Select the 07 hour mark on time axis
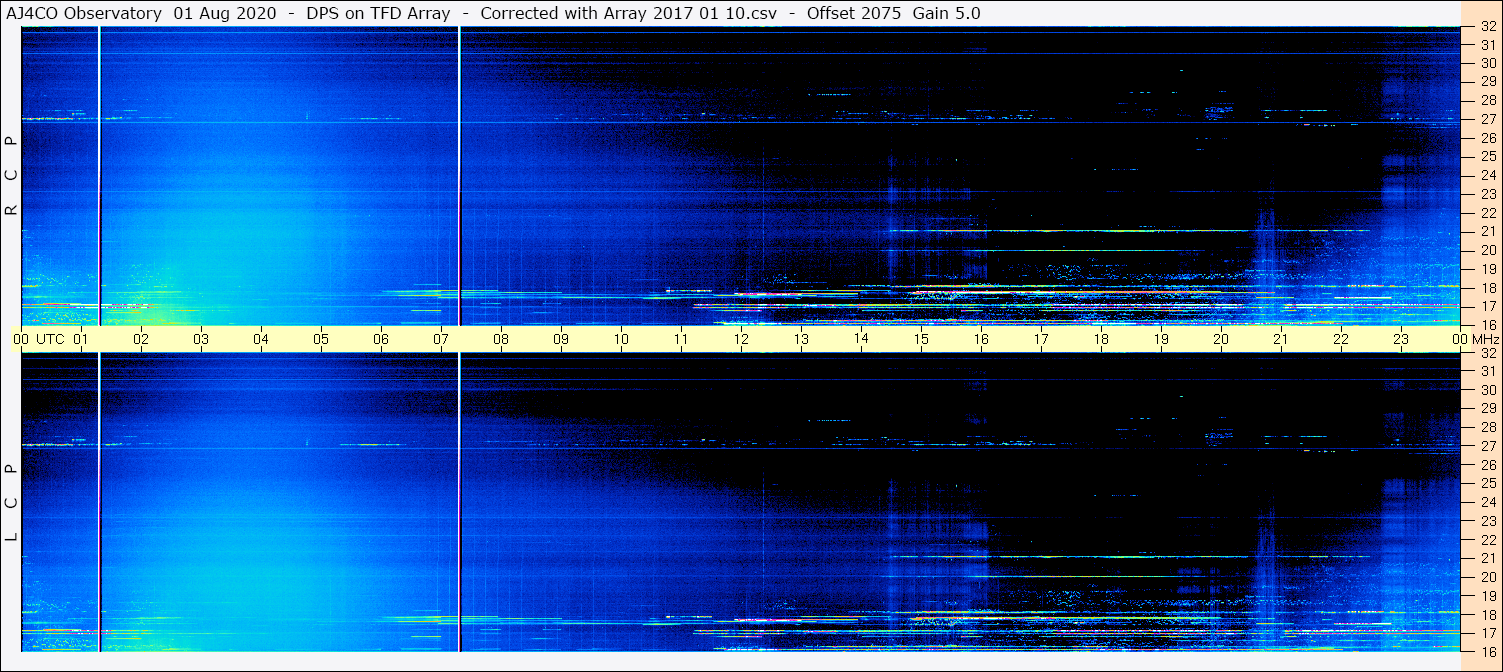The image size is (1503, 672). click(x=441, y=339)
